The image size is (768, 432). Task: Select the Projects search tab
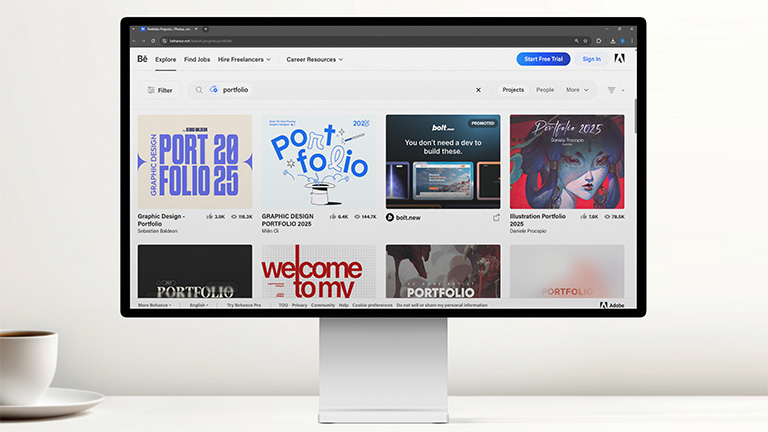coord(513,90)
